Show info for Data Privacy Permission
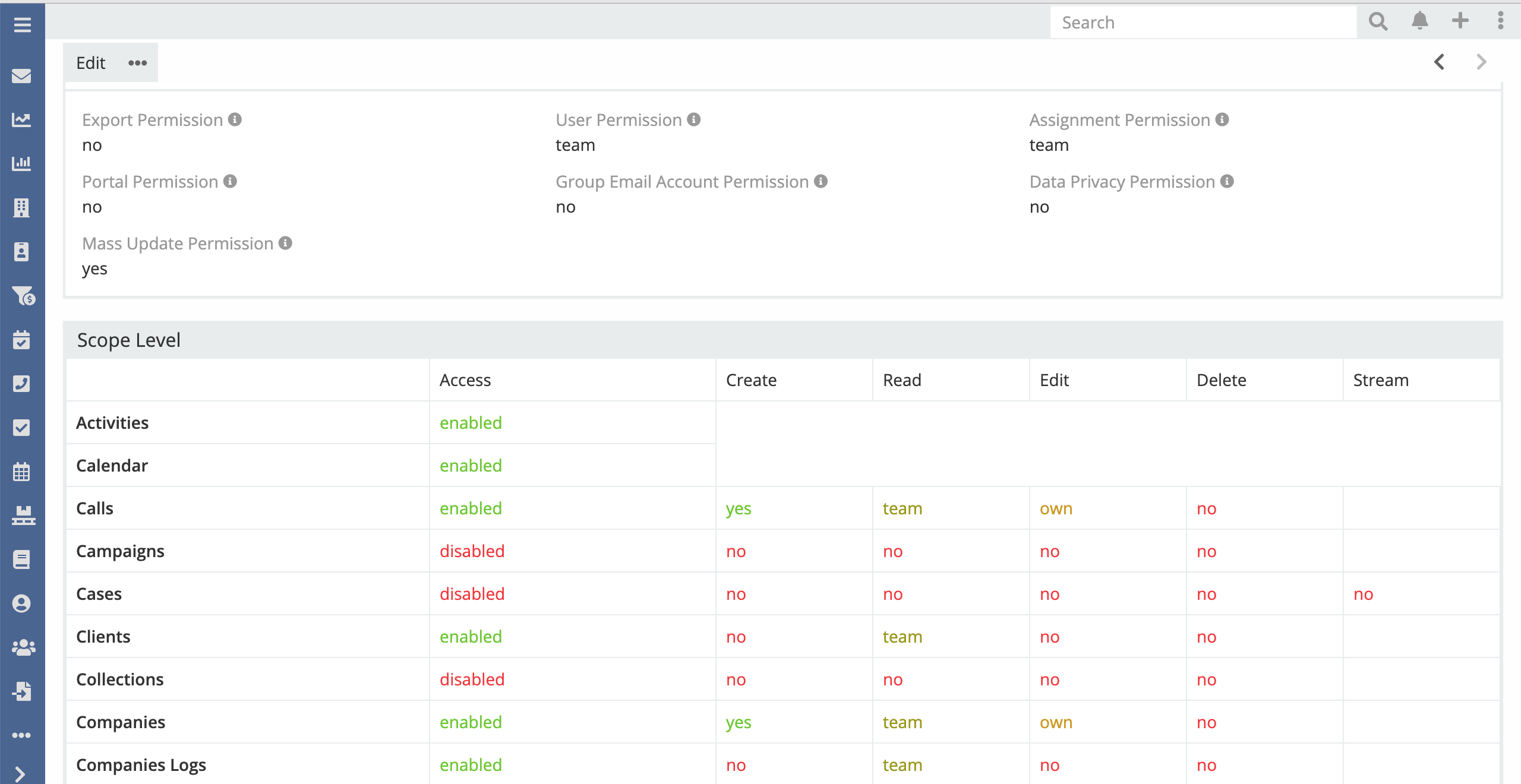Image resolution: width=1521 pixels, height=784 pixels. [1227, 181]
